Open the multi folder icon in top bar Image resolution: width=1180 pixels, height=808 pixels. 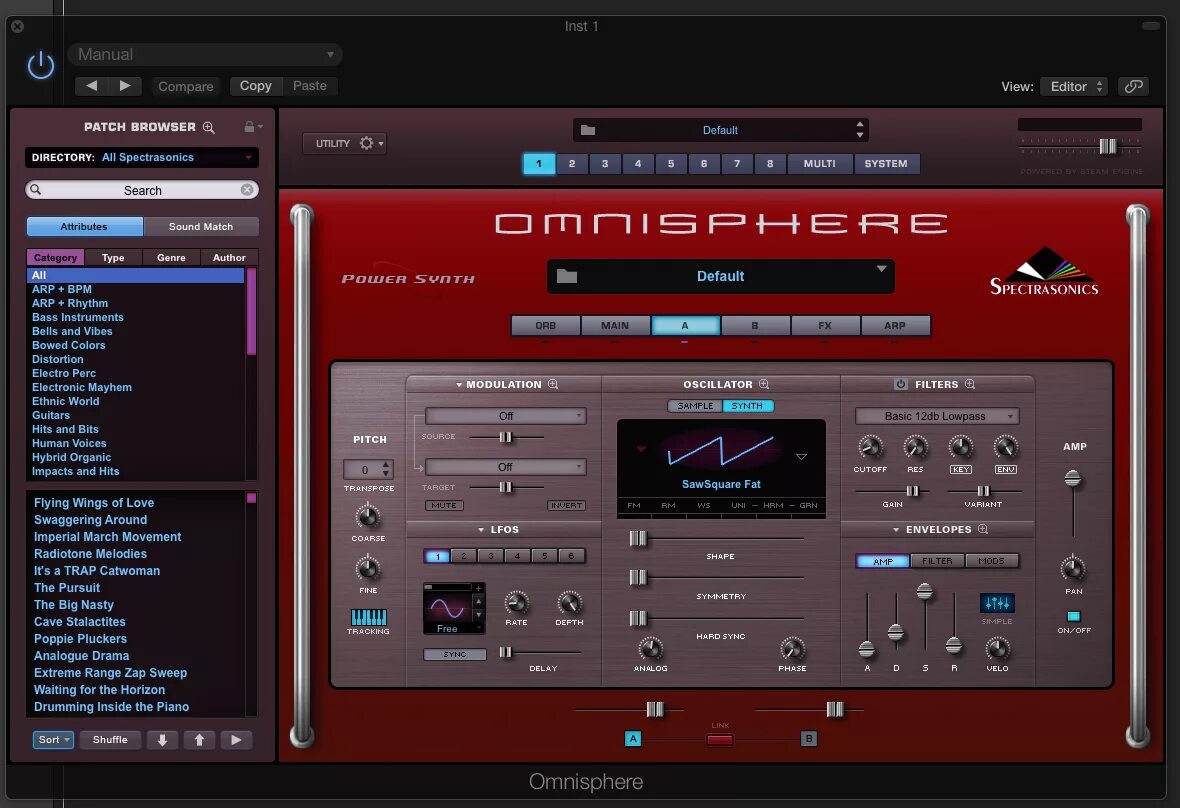[588, 130]
